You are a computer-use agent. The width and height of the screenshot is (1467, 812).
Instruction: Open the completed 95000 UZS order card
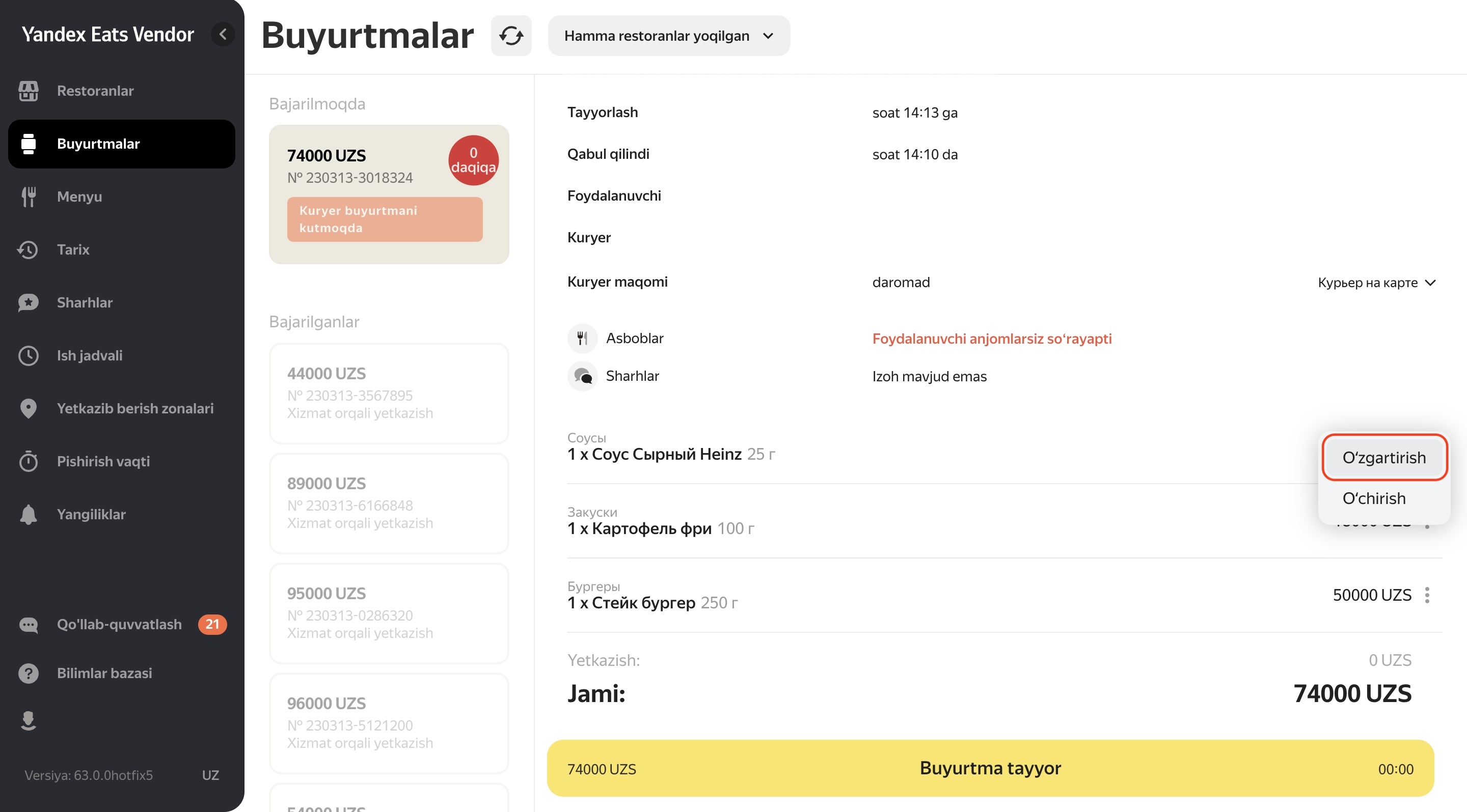pos(389,613)
